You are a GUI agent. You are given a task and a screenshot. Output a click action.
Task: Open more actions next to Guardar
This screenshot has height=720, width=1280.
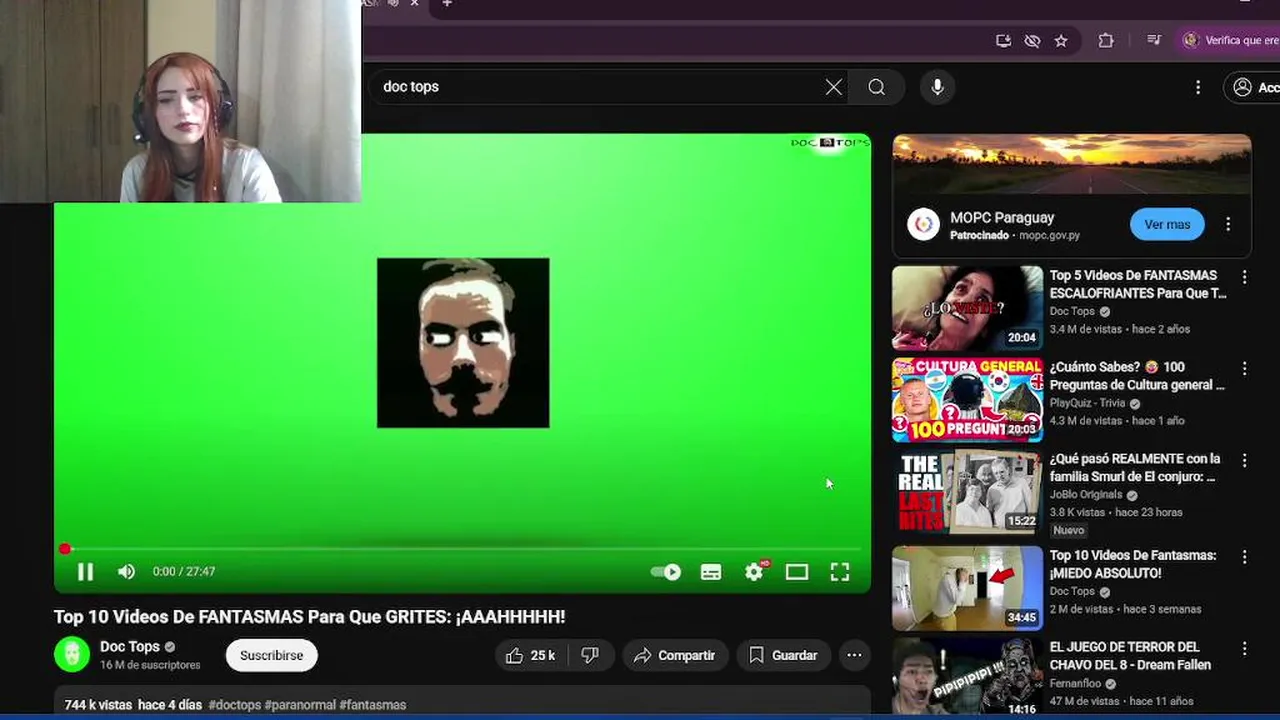(x=854, y=655)
